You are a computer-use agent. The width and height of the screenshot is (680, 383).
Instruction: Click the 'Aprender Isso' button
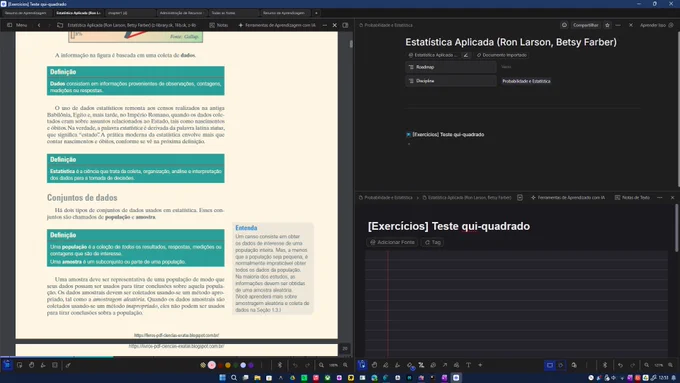(656, 25)
